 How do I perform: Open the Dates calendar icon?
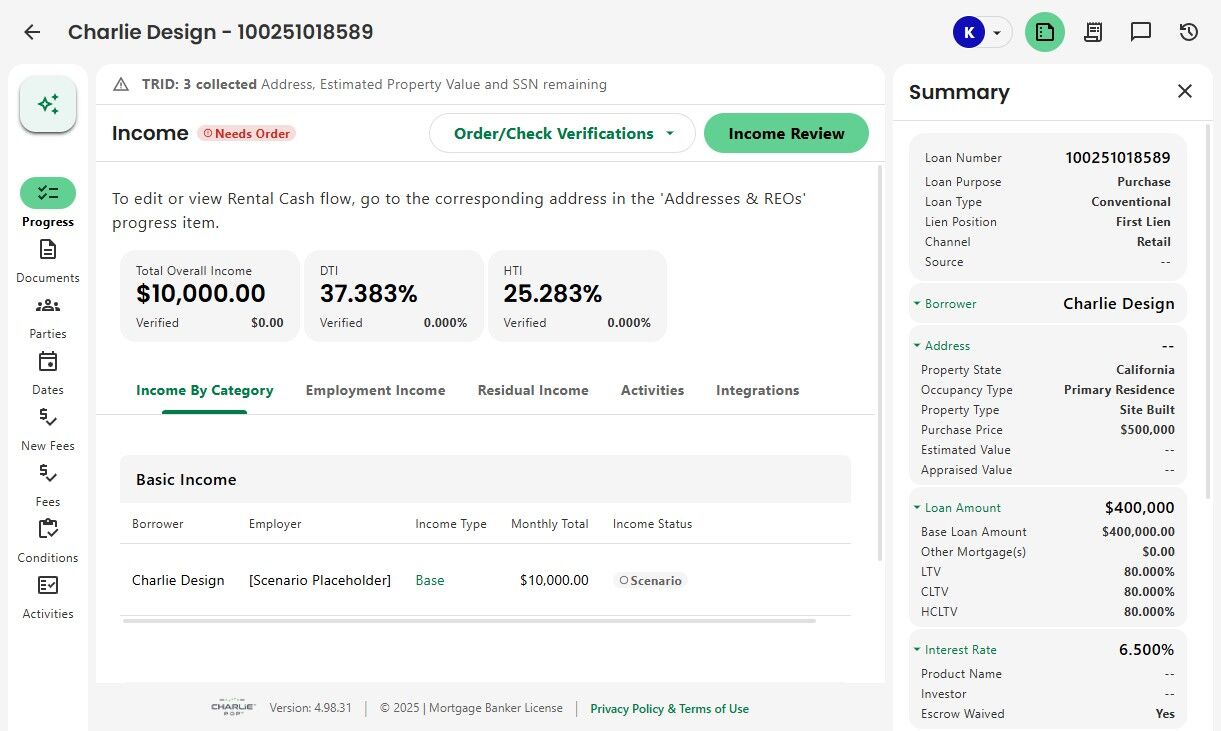[48, 362]
